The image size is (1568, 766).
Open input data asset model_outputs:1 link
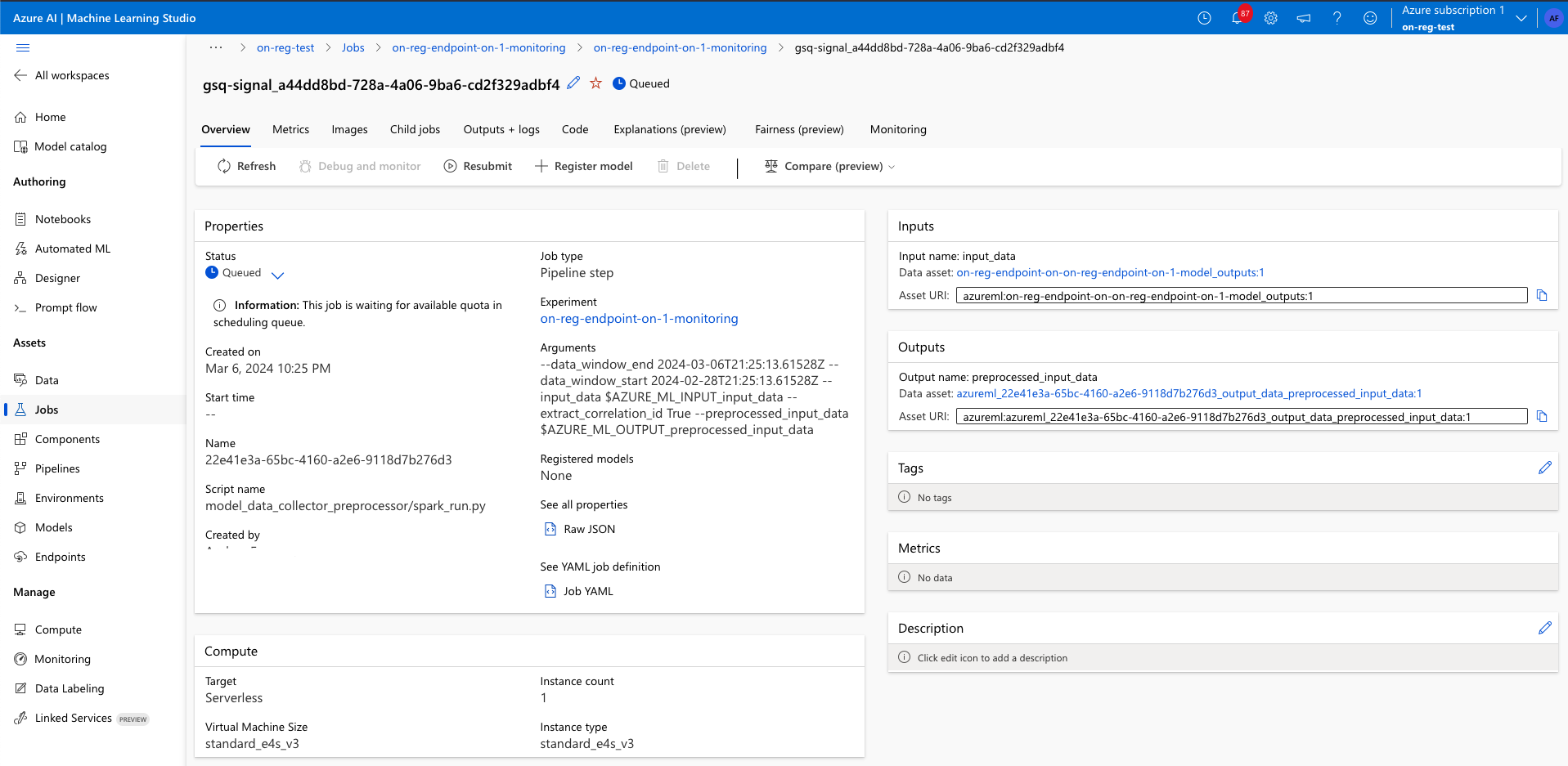point(1110,272)
